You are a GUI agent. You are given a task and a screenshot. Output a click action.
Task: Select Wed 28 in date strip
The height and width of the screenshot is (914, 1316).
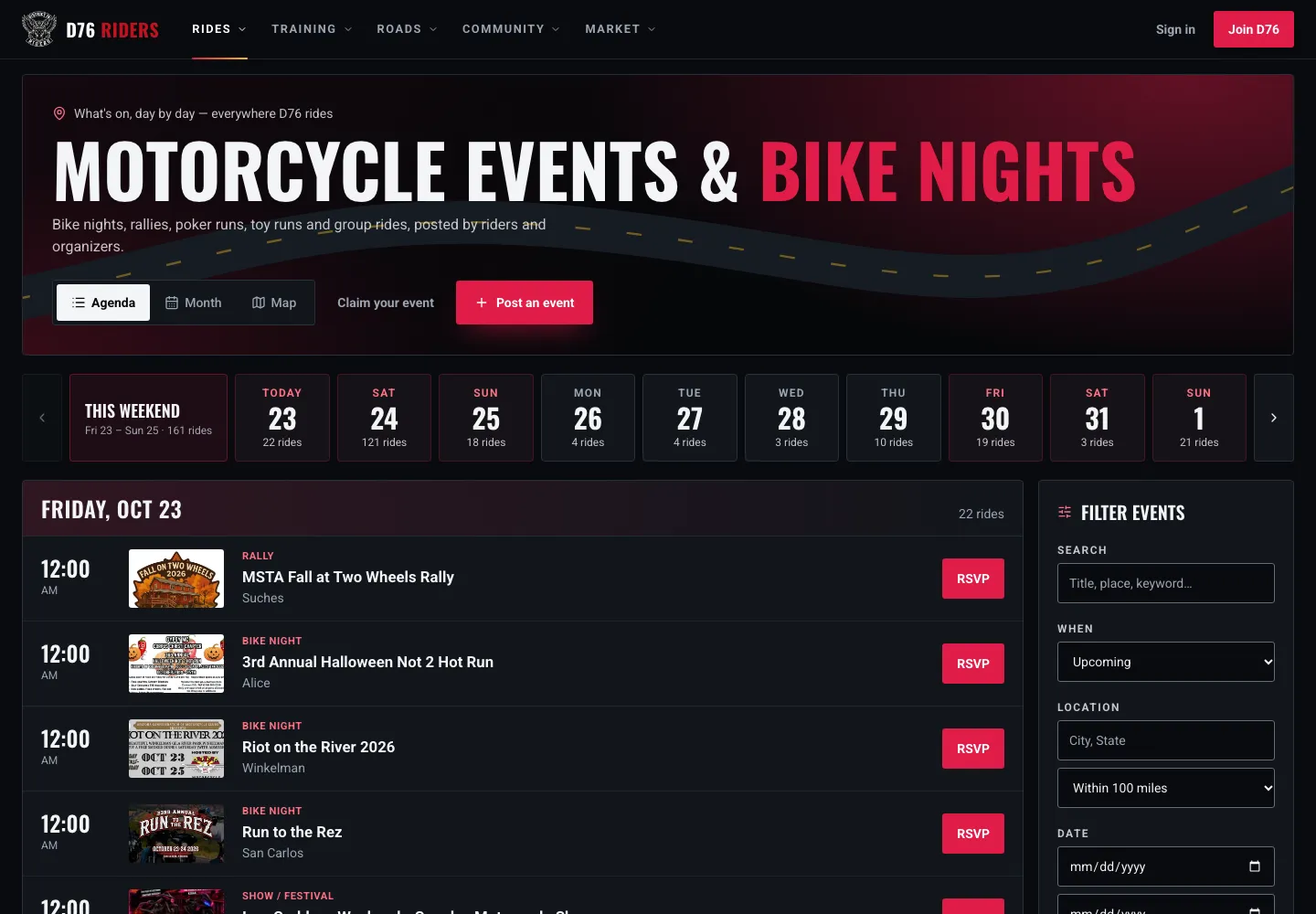pos(791,418)
